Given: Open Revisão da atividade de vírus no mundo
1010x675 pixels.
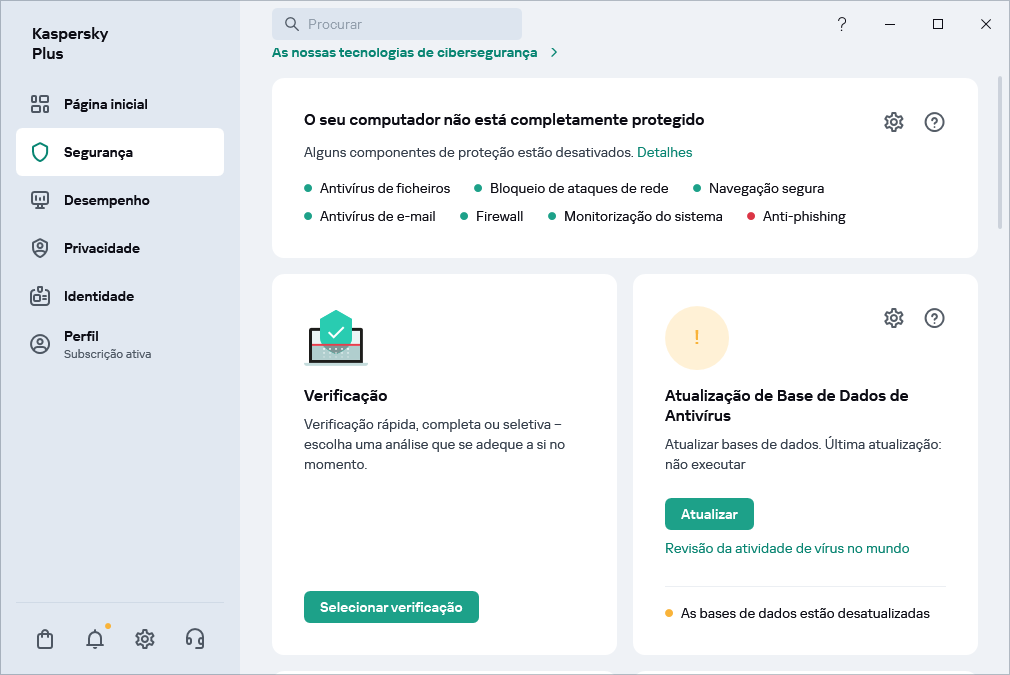Looking at the screenshot, I should [x=788, y=548].
